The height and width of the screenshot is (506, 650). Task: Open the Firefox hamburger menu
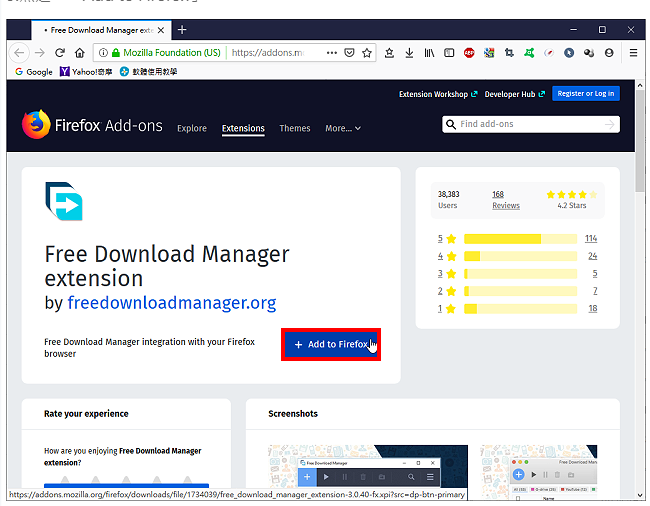click(x=633, y=53)
